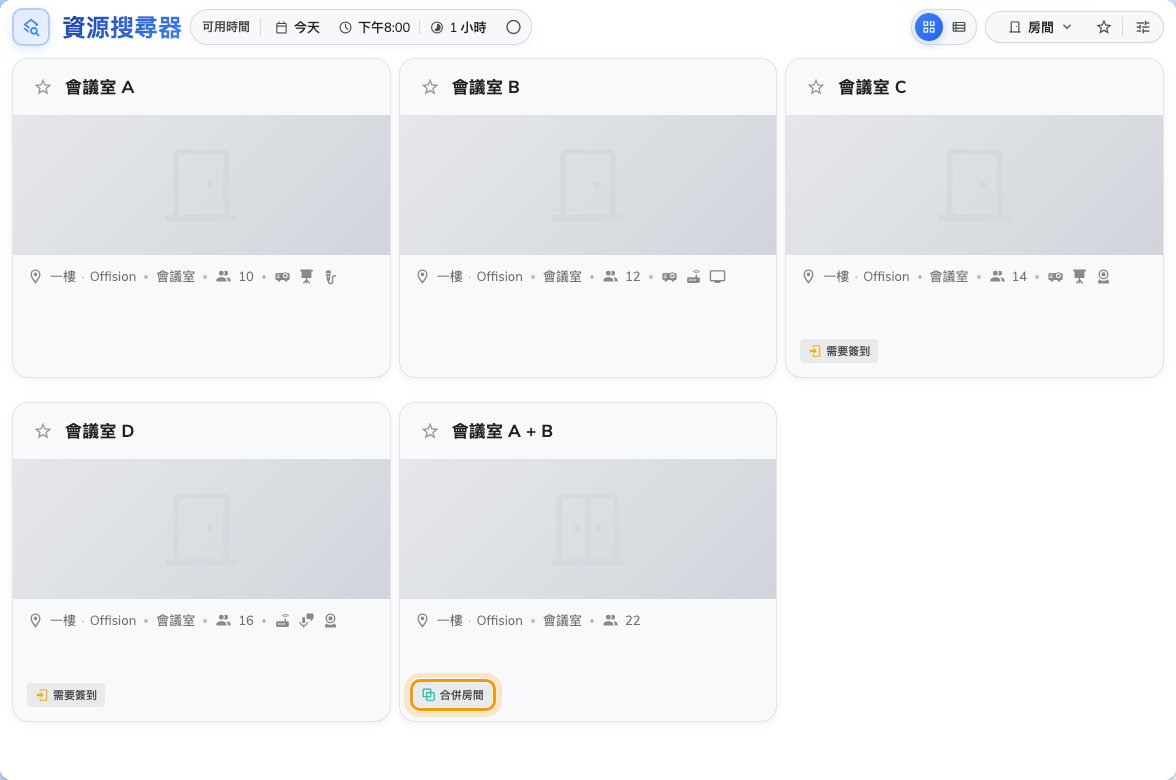
Task: Click the 會議室 C door thumbnail
Action: 974,185
